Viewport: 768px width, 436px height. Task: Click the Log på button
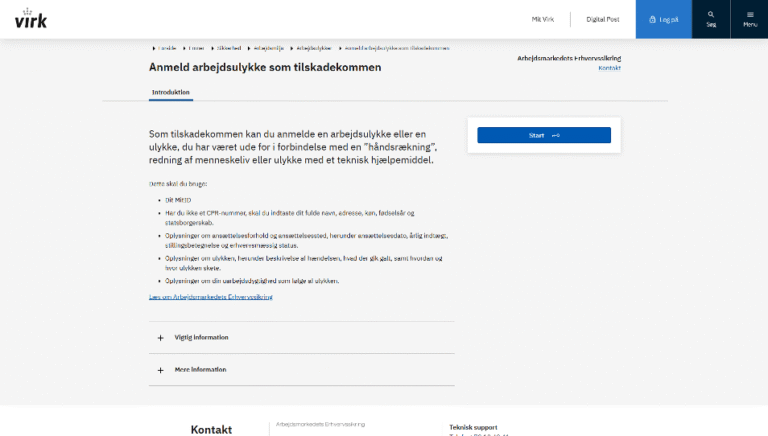coord(664,19)
